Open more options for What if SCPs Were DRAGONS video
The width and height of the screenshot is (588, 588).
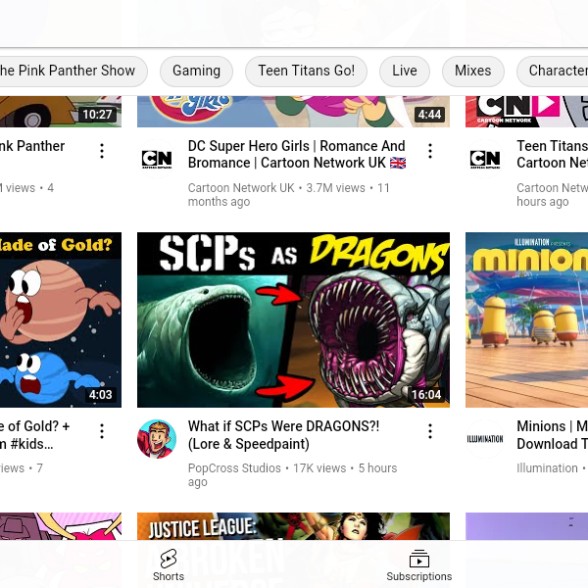tap(430, 431)
